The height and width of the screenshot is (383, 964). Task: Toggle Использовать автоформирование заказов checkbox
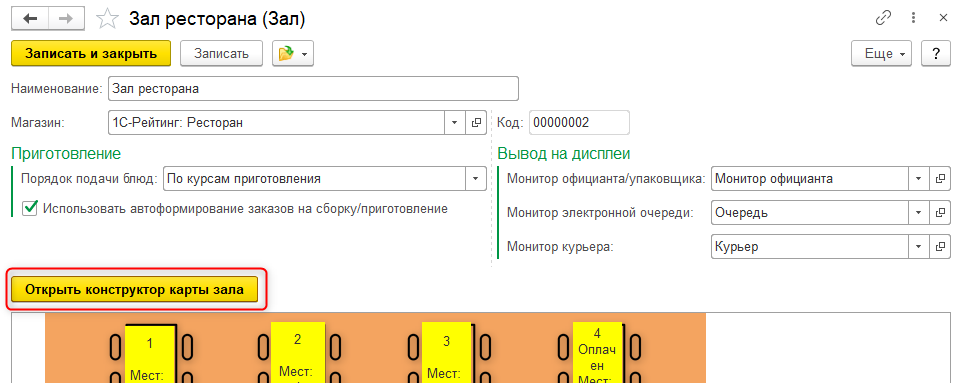[29, 208]
